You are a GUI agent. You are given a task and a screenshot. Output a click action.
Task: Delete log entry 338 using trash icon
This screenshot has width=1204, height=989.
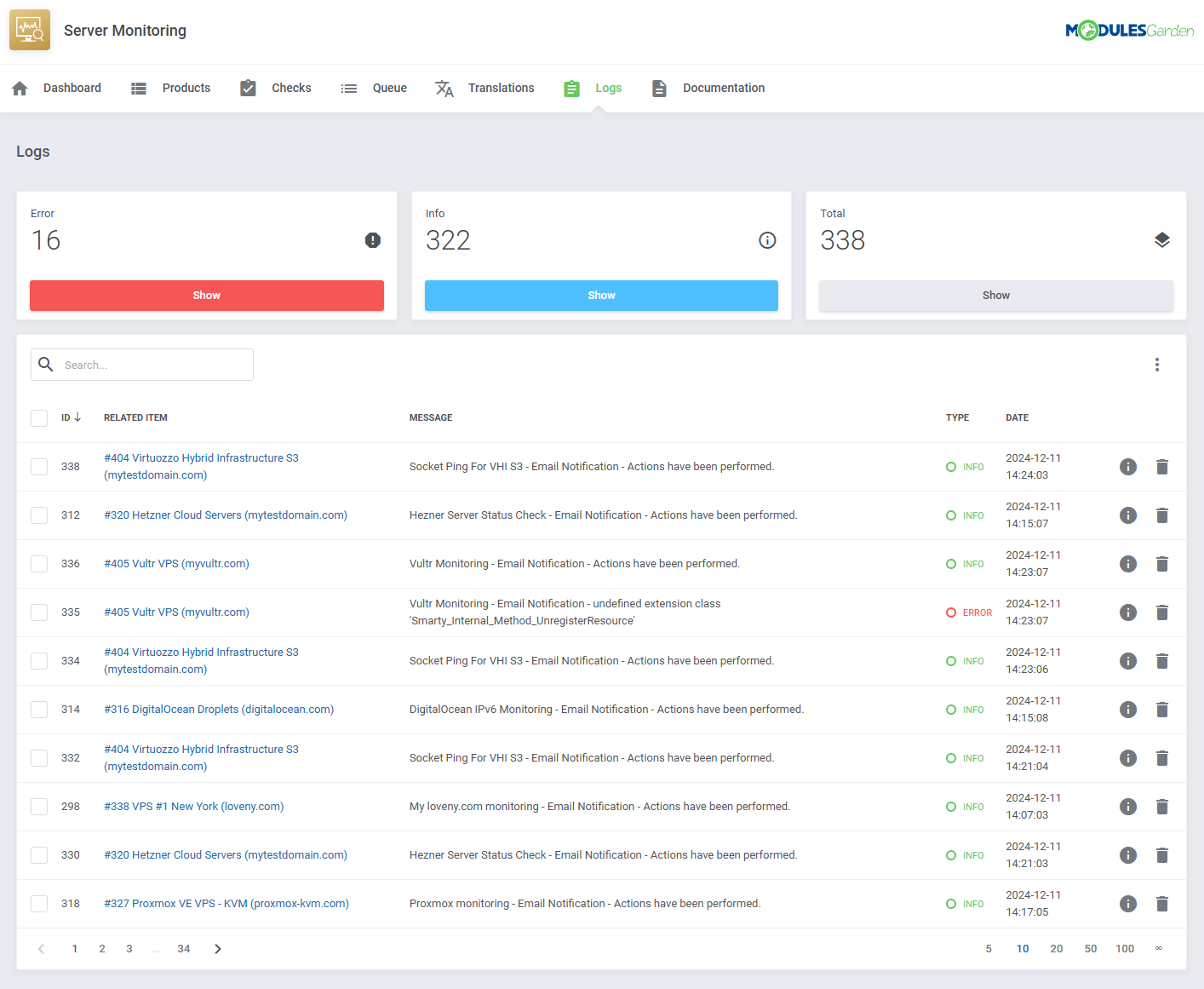pyautogui.click(x=1162, y=467)
